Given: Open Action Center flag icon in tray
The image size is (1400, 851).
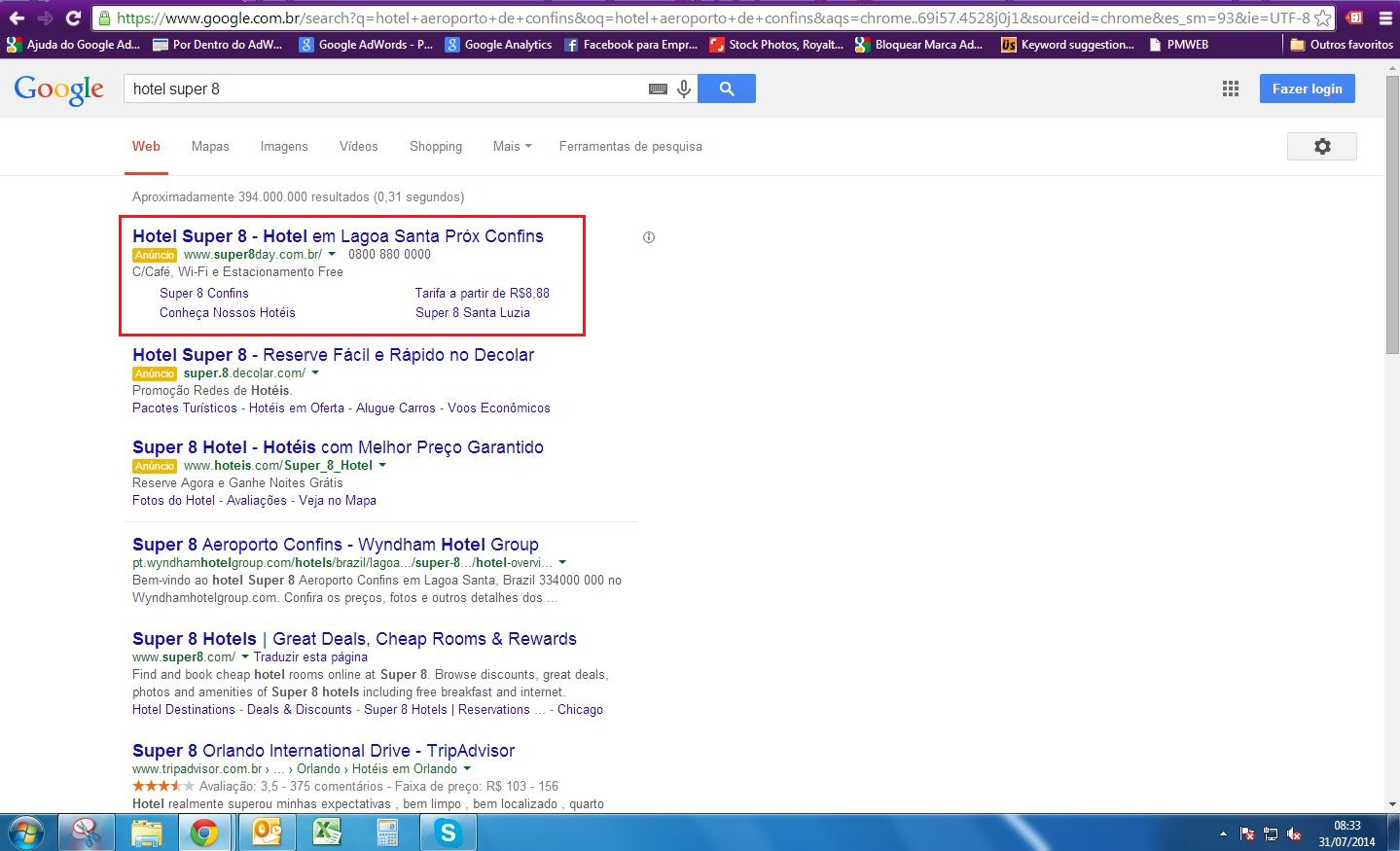Looking at the screenshot, I should [1247, 833].
